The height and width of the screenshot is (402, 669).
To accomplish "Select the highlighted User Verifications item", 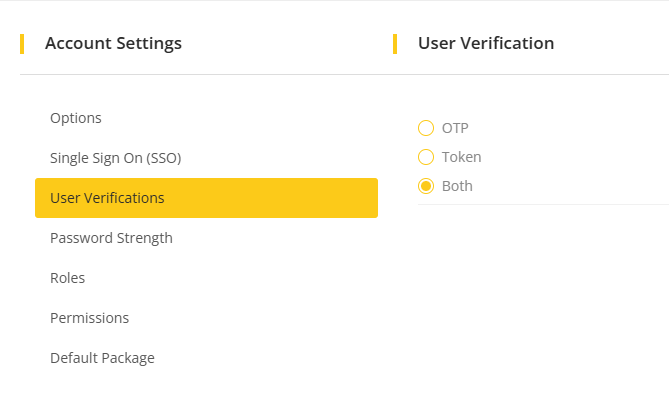I will point(206,198).
